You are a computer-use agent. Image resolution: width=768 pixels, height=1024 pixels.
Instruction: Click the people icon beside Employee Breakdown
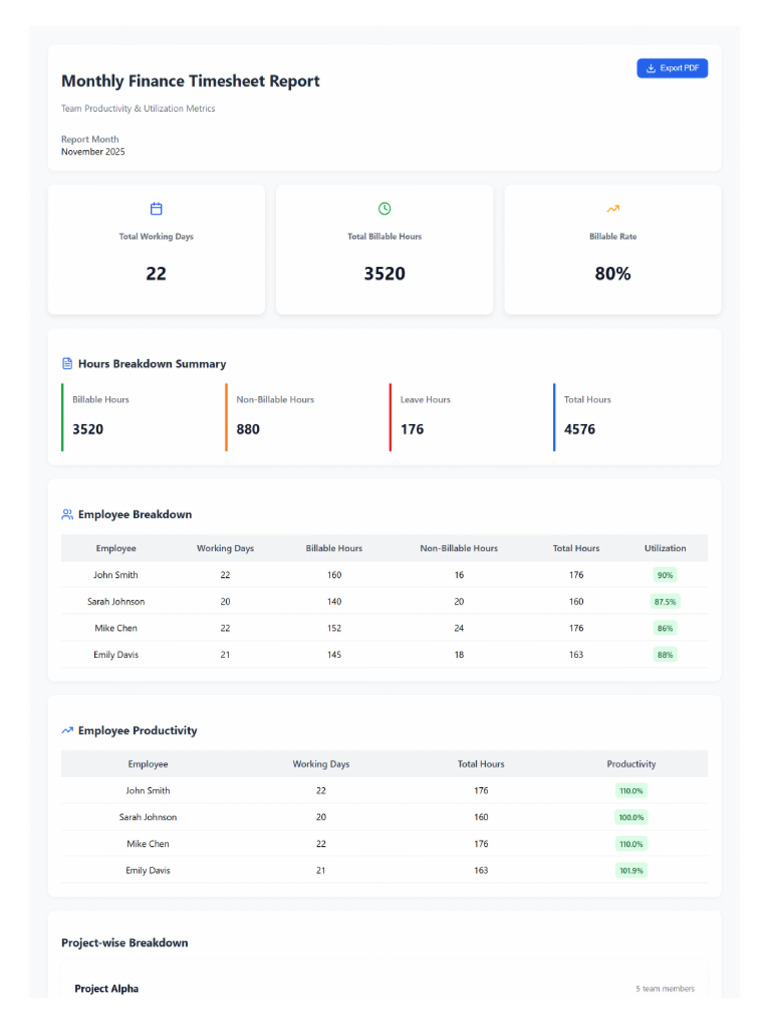coord(67,514)
